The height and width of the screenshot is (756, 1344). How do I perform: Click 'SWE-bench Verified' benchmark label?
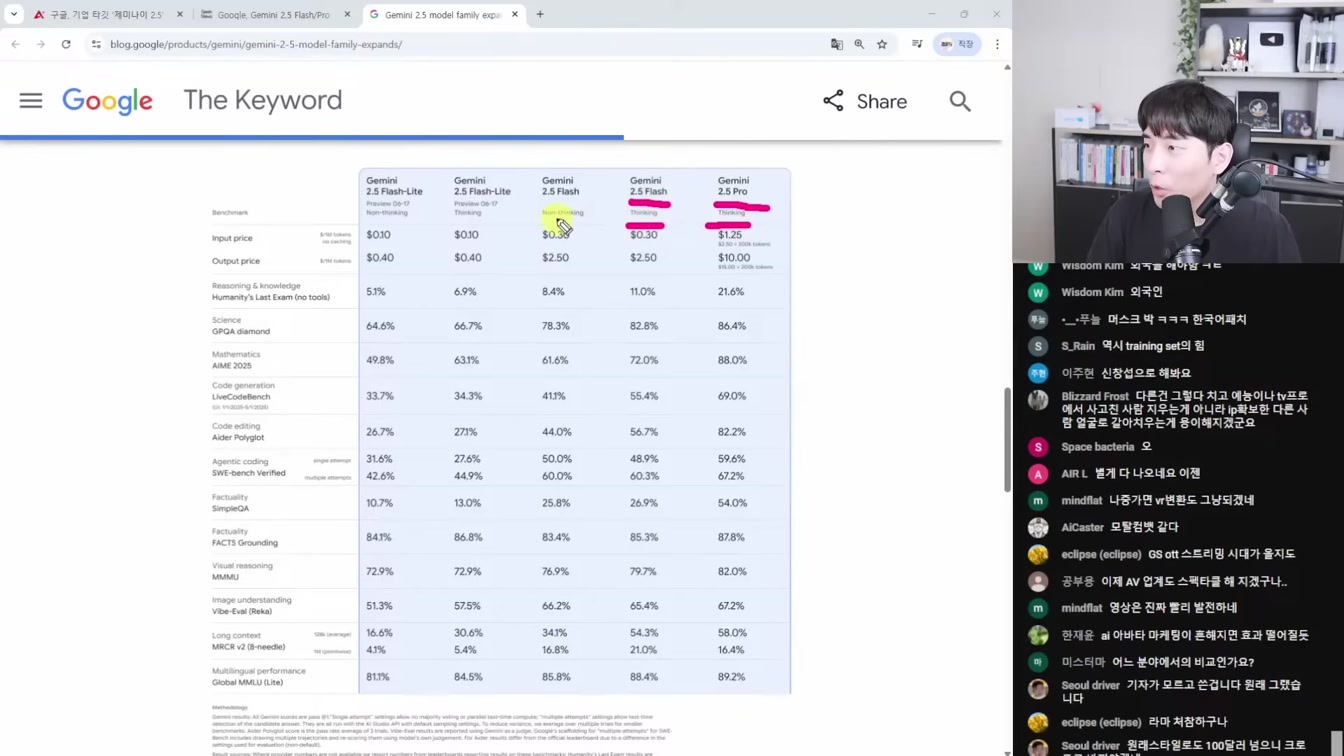248,473
